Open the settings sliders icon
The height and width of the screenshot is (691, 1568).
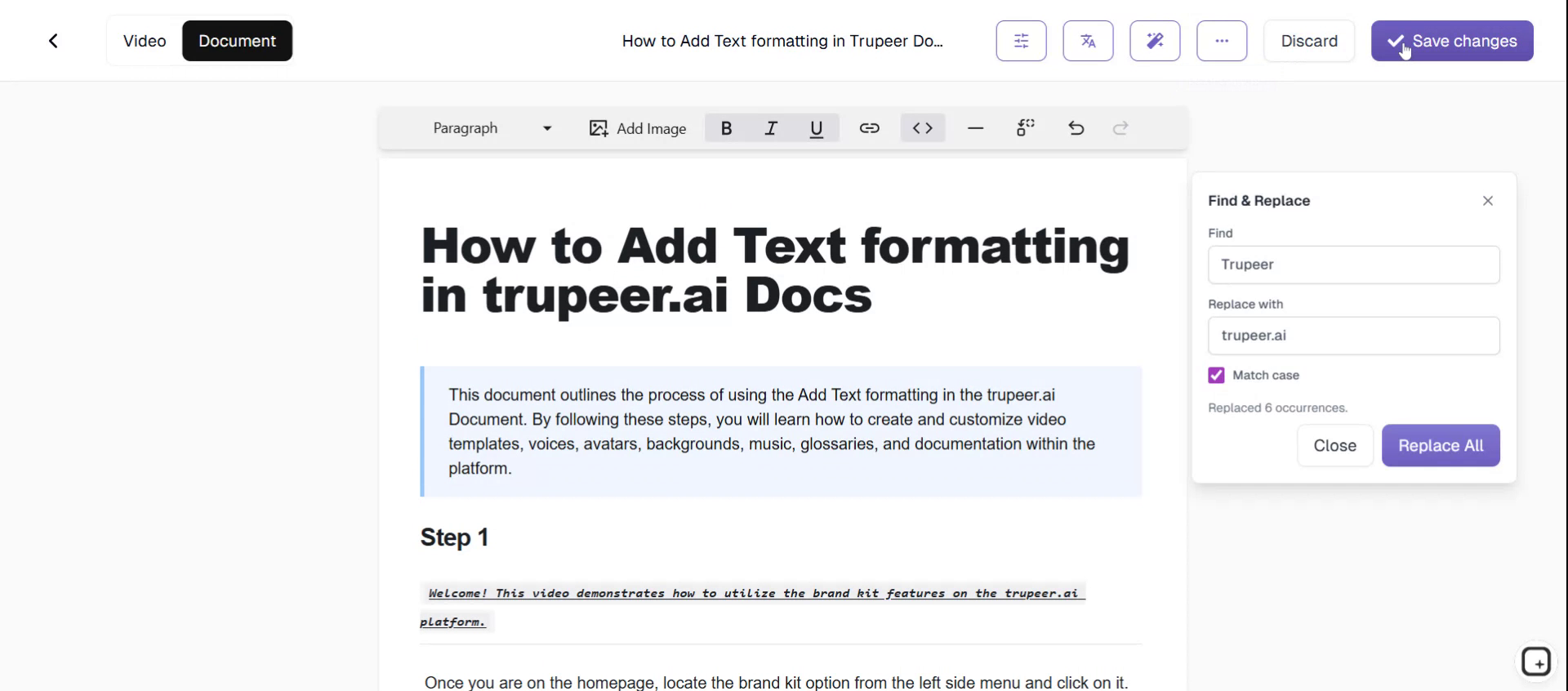(x=1021, y=41)
